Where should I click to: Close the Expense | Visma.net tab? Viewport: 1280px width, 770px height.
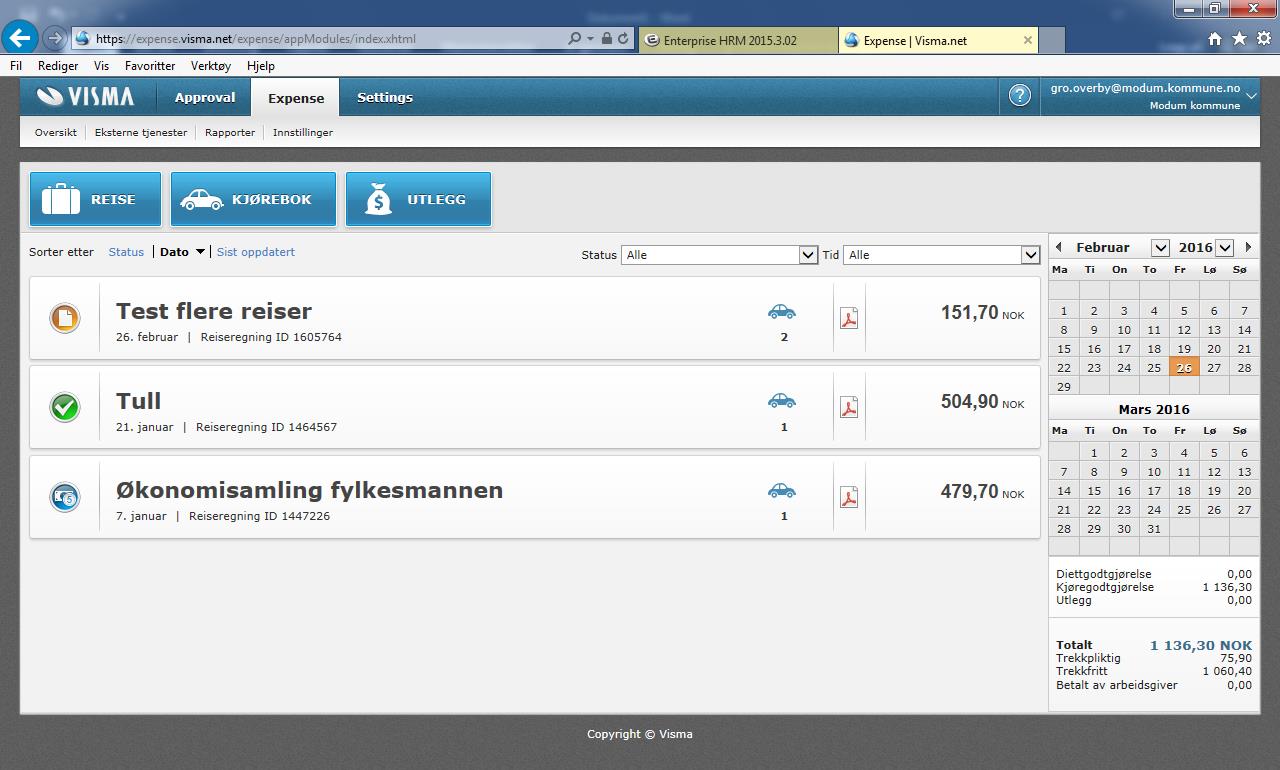1027,40
